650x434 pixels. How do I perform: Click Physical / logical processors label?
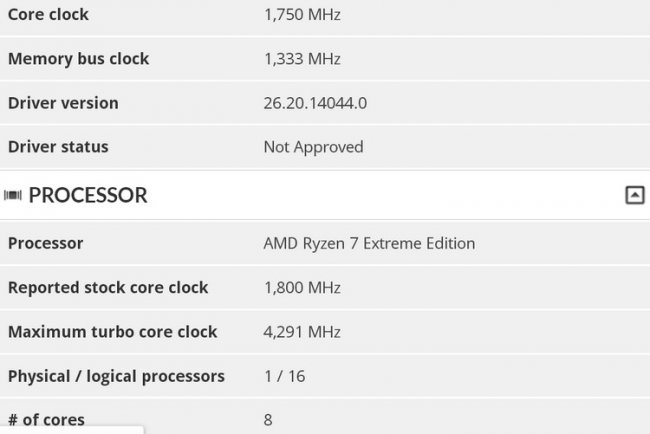(116, 376)
